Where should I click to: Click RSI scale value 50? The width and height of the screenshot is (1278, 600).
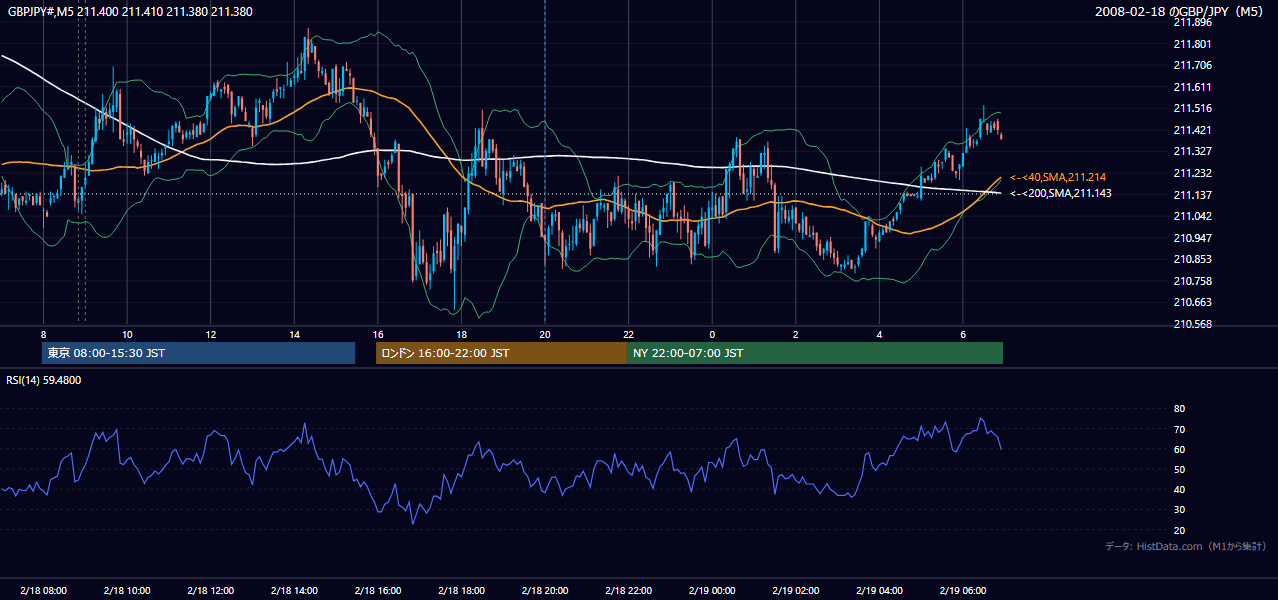pyautogui.click(x=1179, y=469)
